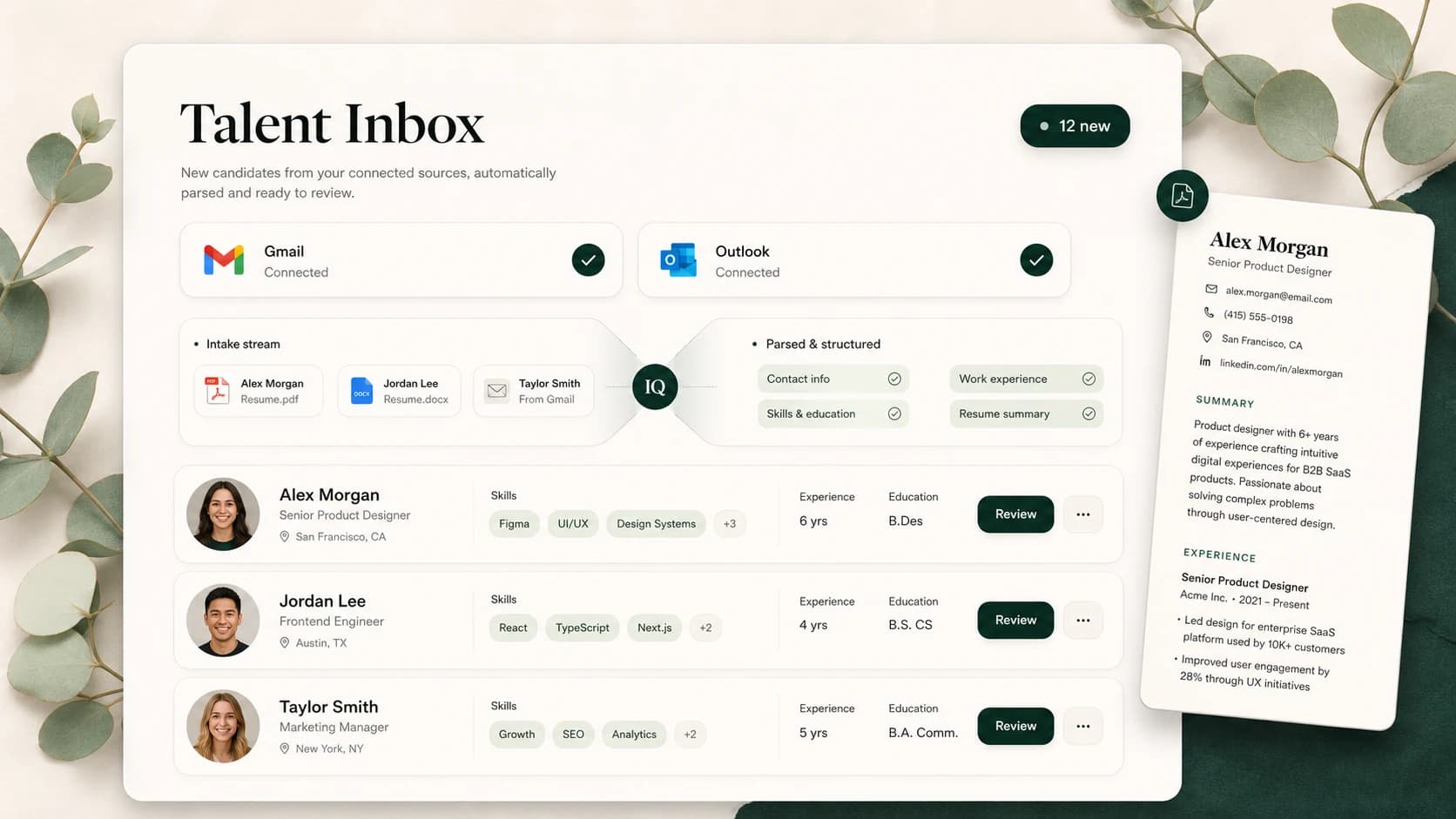Screen dimensions: 1456x819
Task: Open linkedin.com/in/alexmorgan link
Action: [x=1281, y=368]
